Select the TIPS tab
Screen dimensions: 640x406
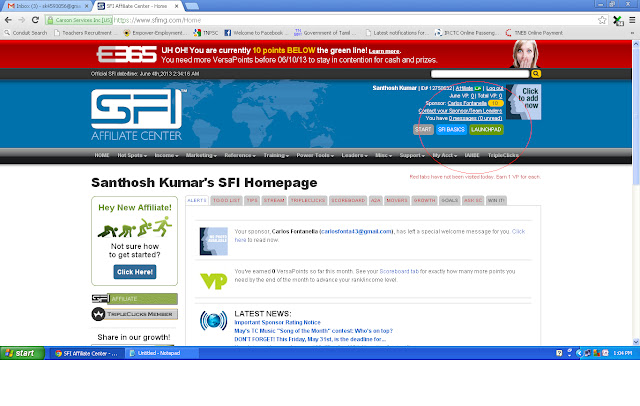pos(252,200)
